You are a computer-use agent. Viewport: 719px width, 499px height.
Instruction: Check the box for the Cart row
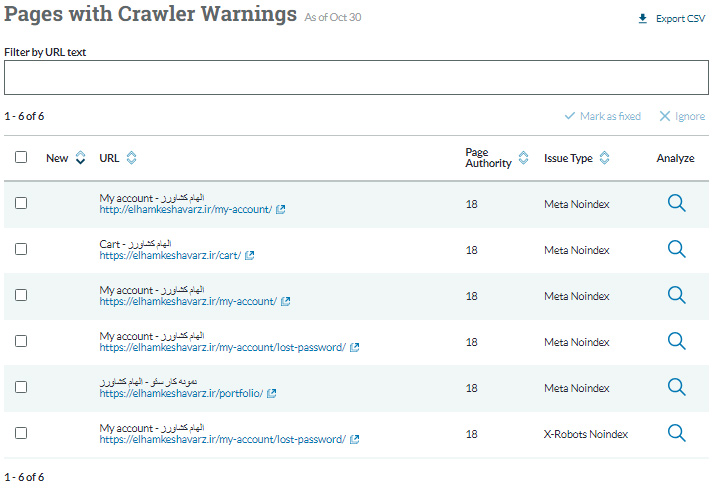click(x=21, y=249)
